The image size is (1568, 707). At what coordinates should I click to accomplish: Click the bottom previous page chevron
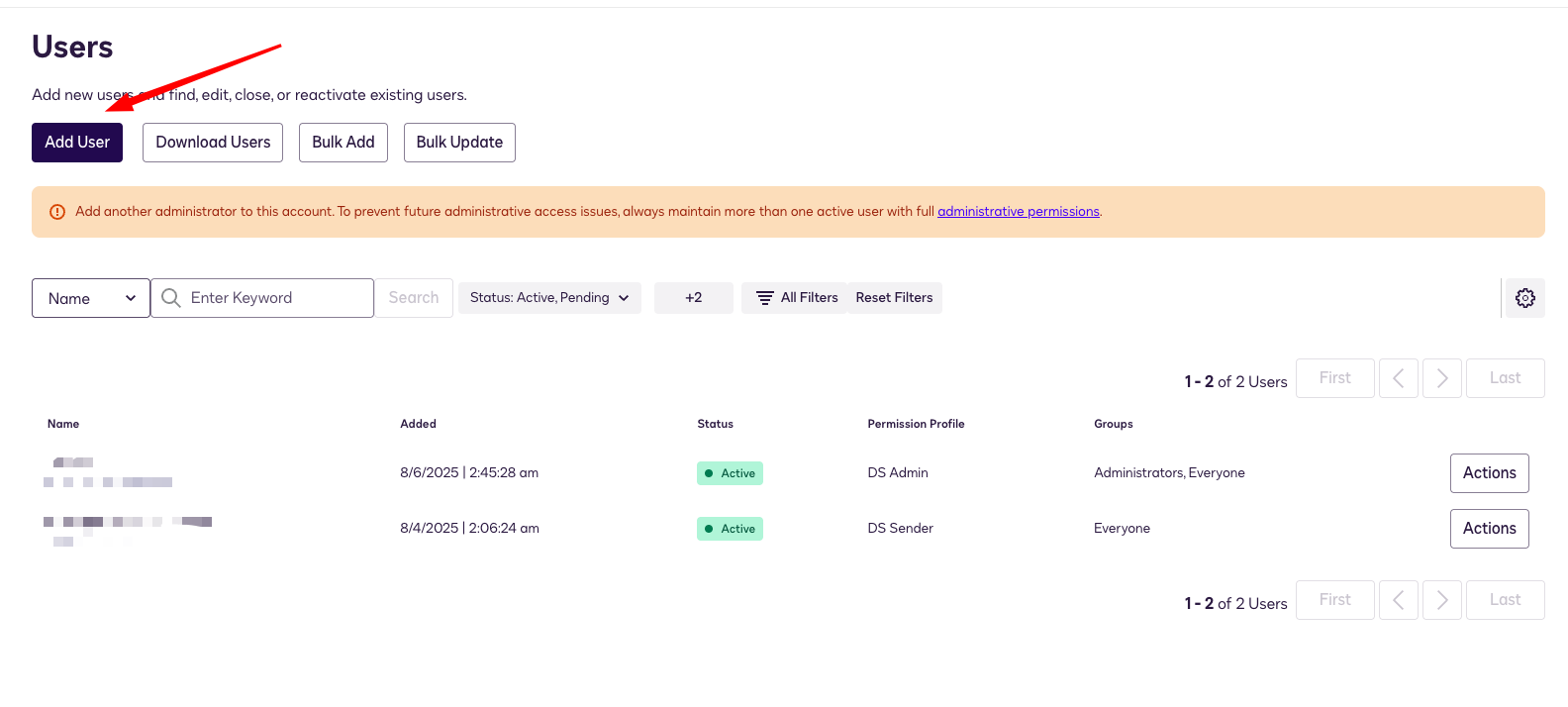(x=1398, y=600)
